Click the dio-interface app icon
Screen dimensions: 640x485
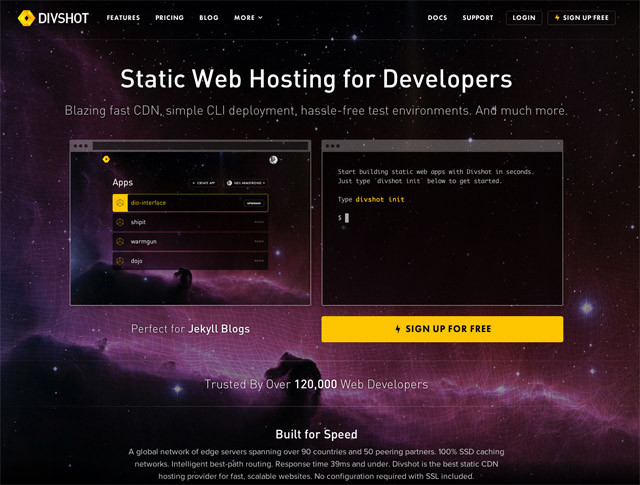120,203
